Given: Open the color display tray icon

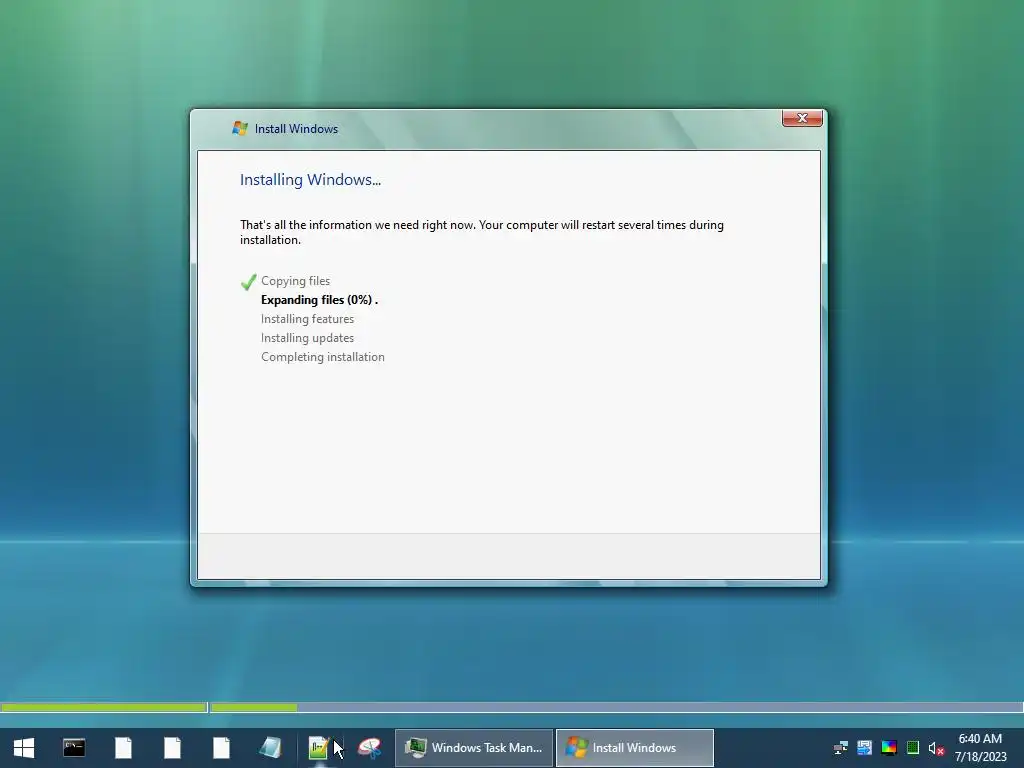Looking at the screenshot, I should pos(889,748).
